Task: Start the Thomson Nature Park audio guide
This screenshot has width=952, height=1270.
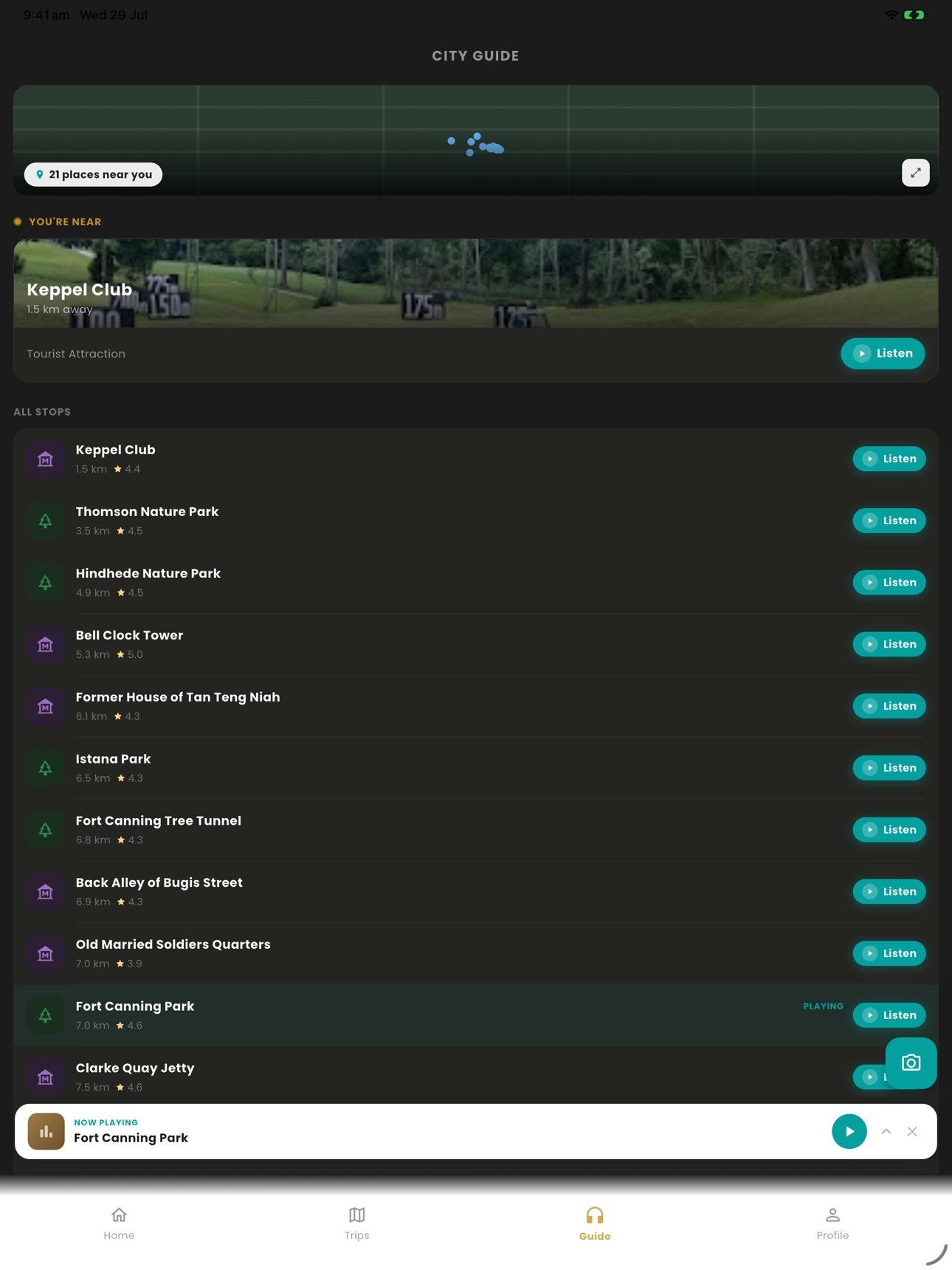Action: tap(889, 521)
